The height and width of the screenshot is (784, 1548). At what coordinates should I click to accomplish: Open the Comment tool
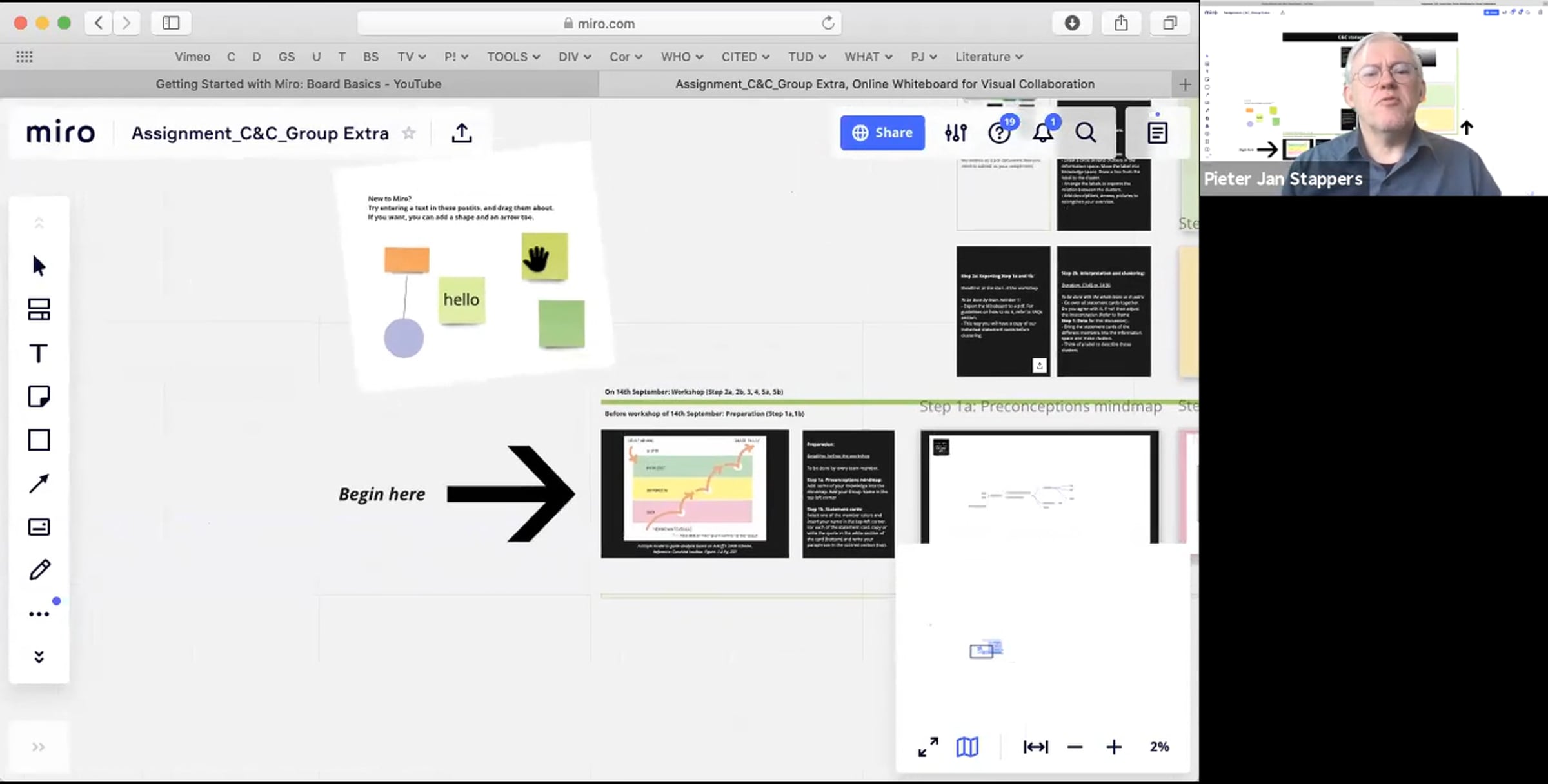click(x=39, y=527)
